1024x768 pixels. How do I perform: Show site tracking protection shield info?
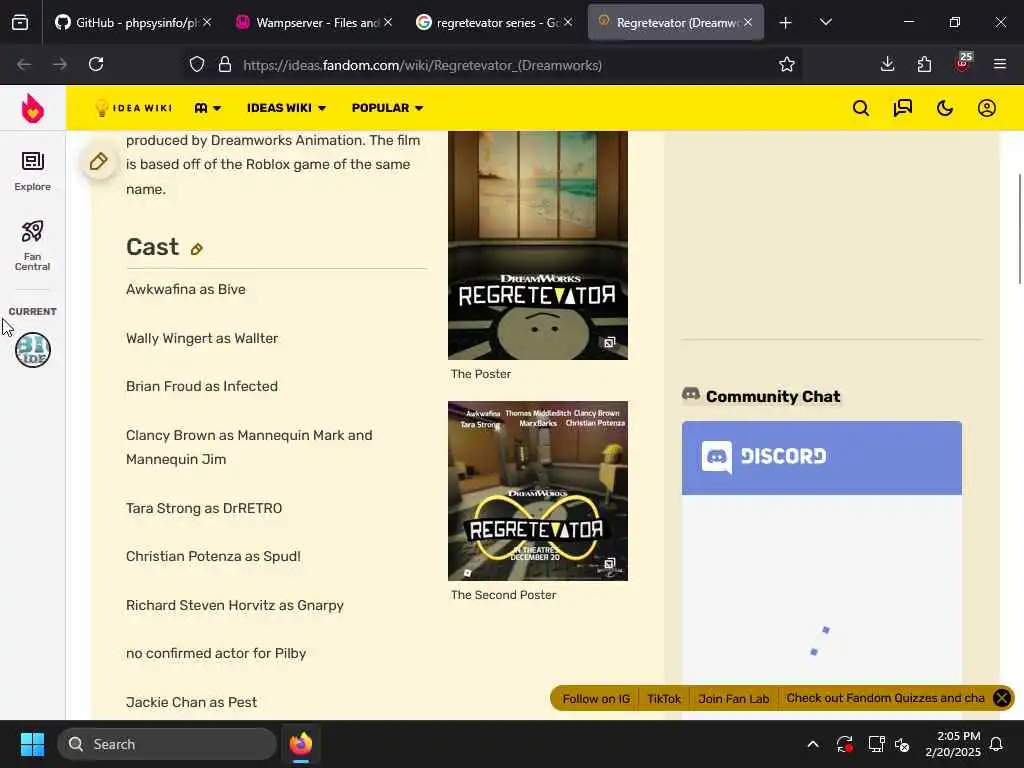coord(197,65)
